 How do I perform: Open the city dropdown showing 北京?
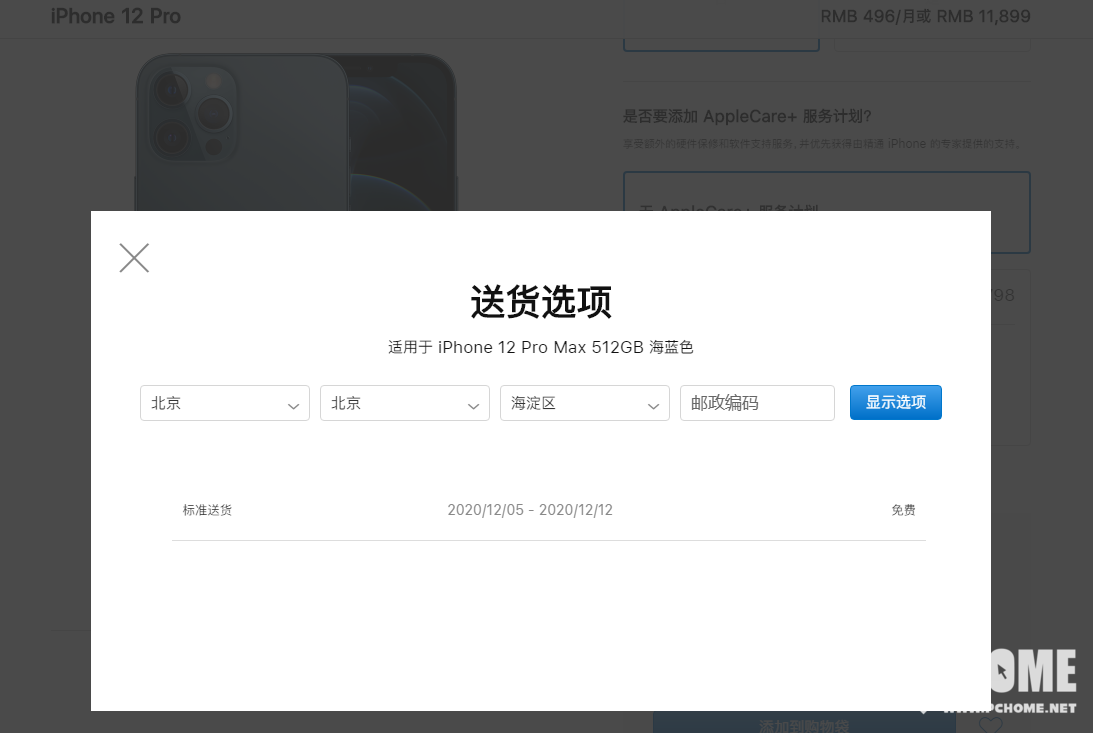pos(404,403)
